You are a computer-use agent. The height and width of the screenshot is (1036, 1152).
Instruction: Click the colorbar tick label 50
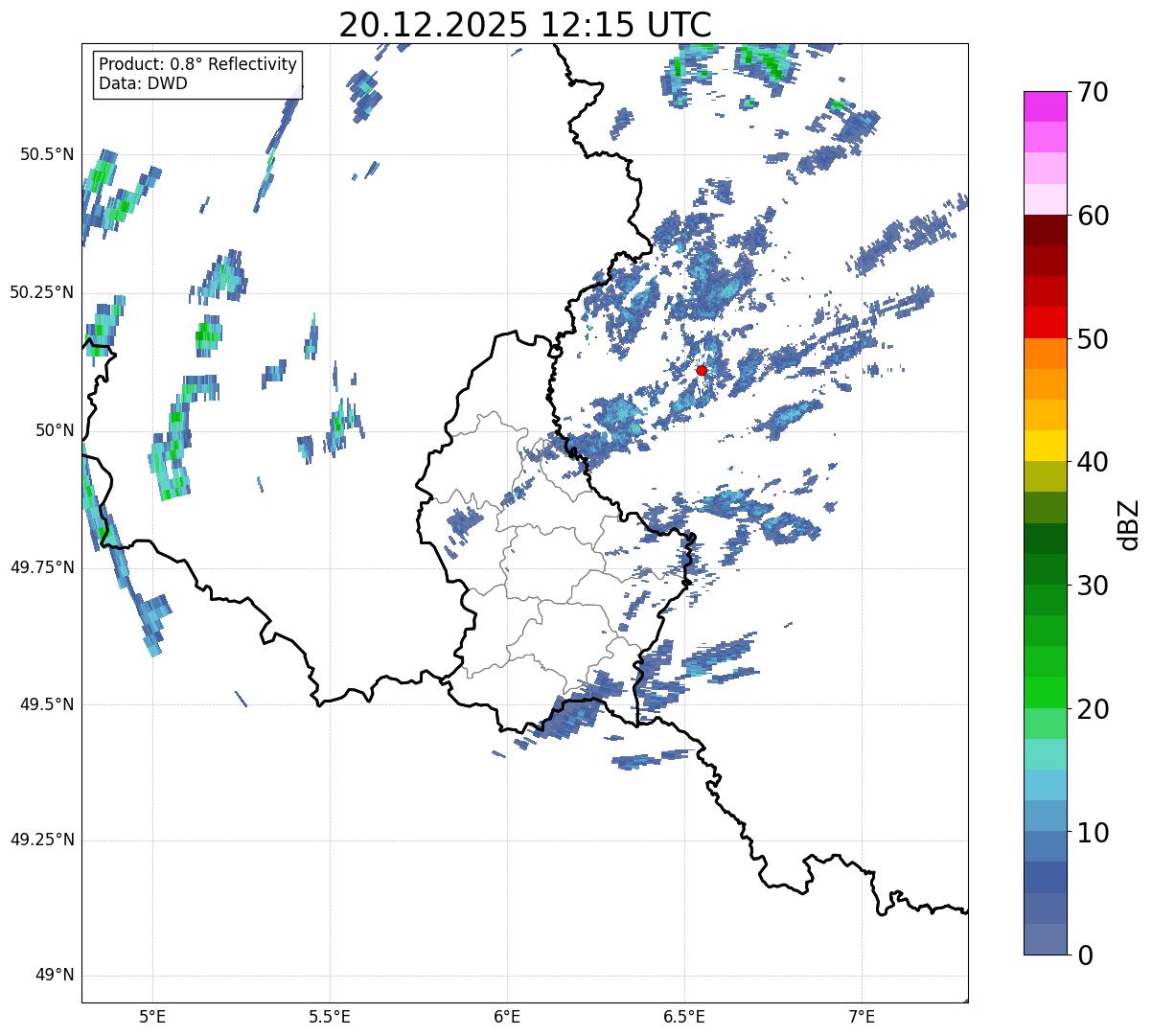coord(1094,339)
